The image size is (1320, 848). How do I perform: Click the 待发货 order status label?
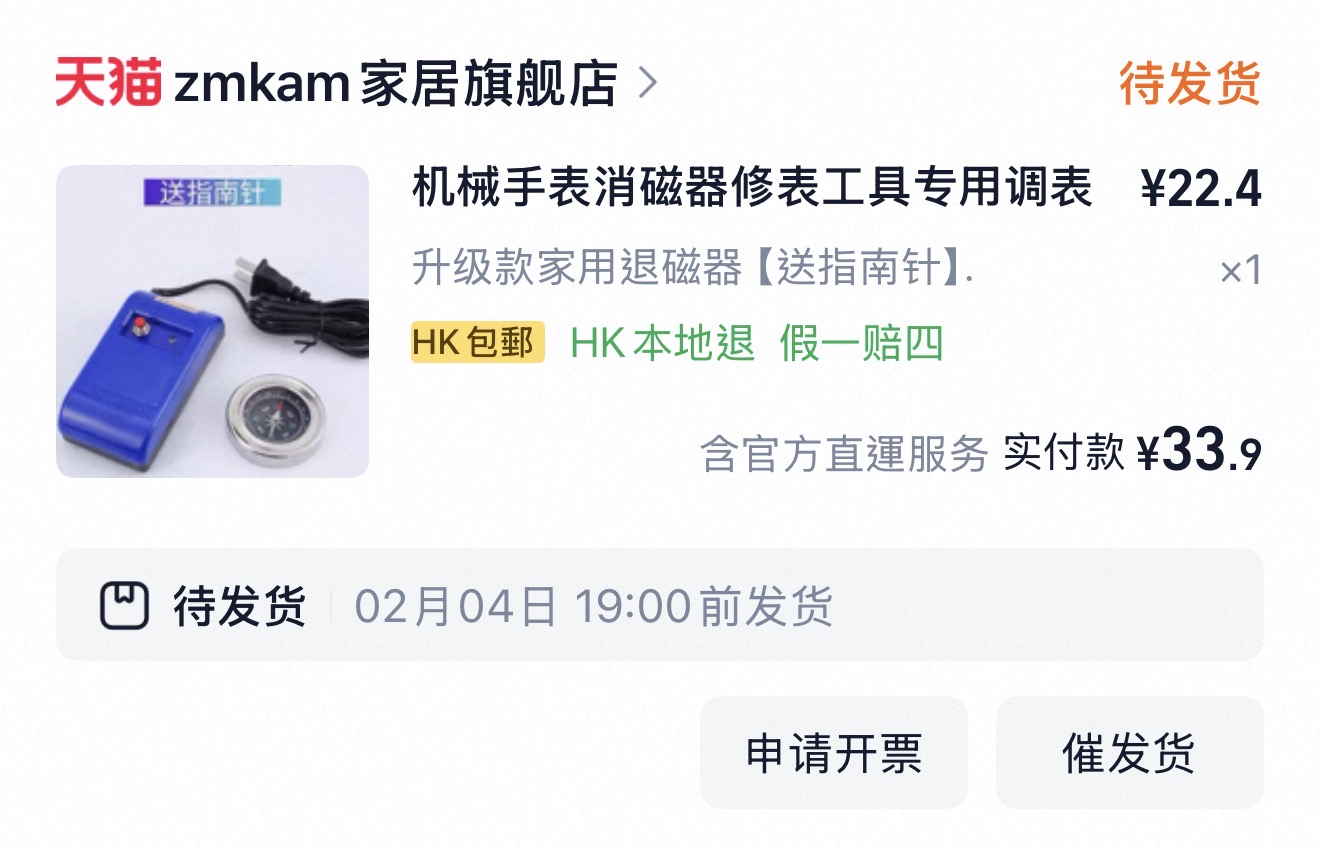[x=1190, y=84]
